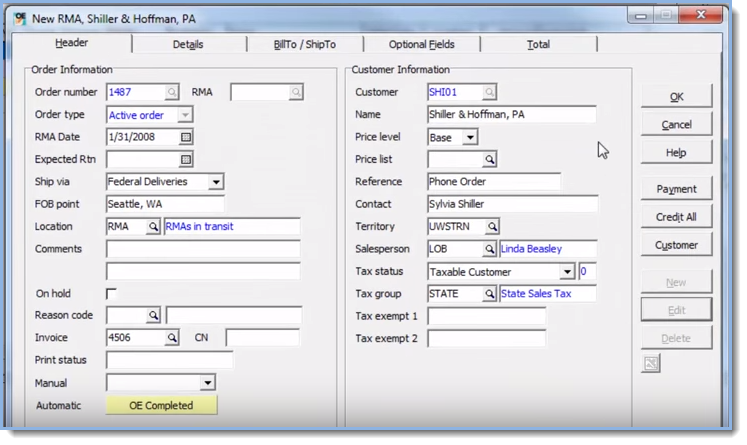Click the Price list input field
This screenshot has width=747, height=445.
tap(455, 160)
